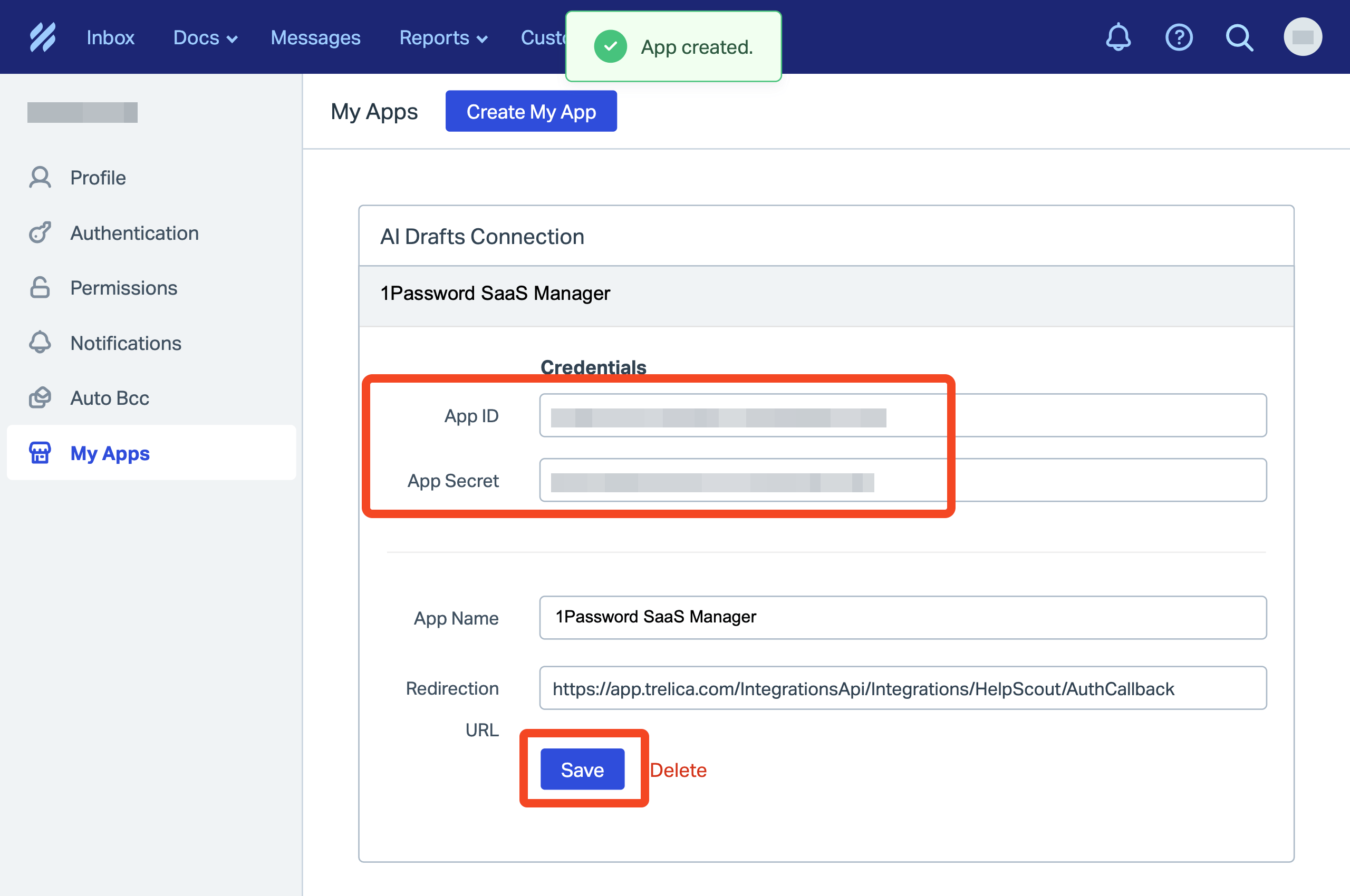Click the Create My App button
Screen dimensions: 1350x896
click(531, 111)
